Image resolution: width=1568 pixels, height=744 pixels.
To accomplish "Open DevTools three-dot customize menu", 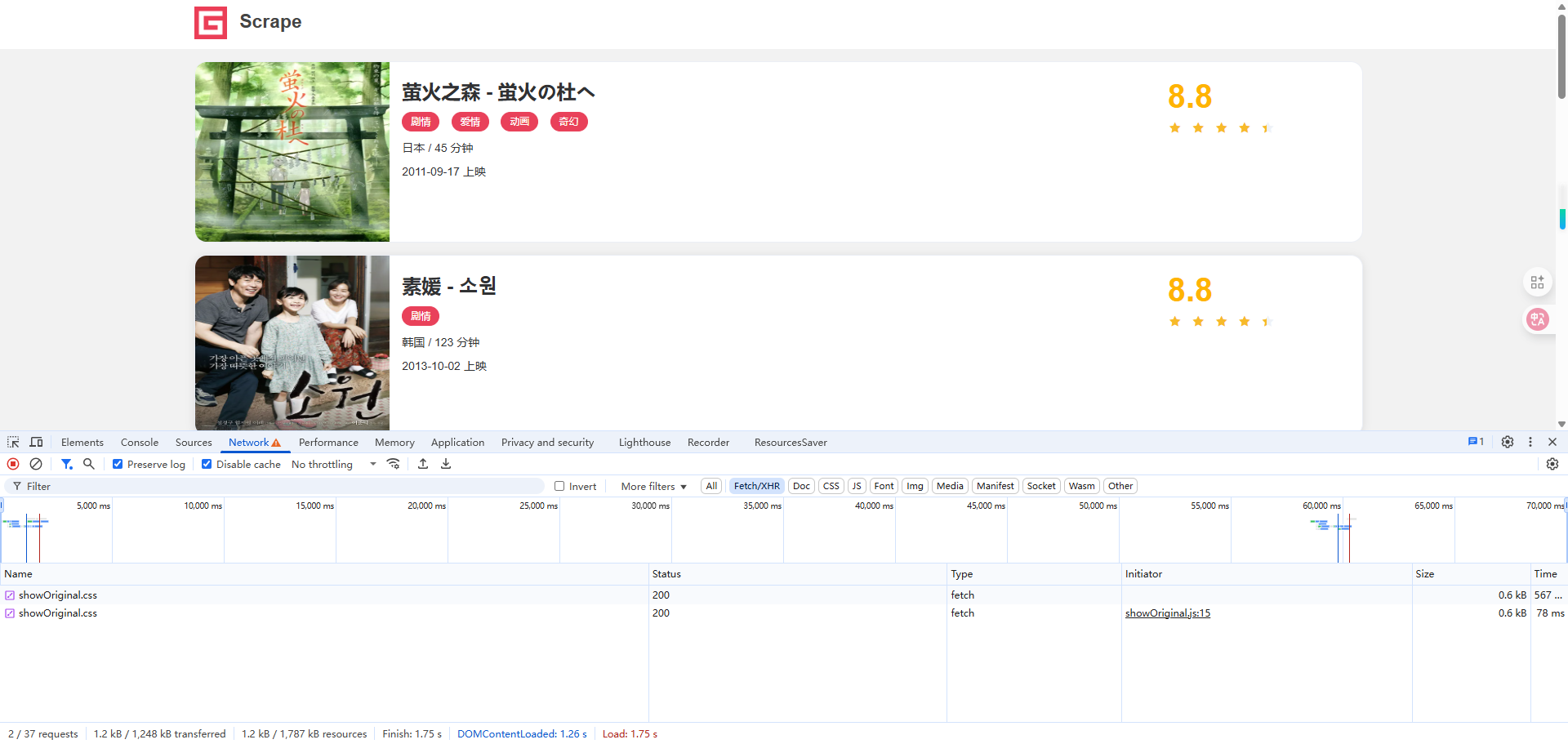I will click(1530, 442).
